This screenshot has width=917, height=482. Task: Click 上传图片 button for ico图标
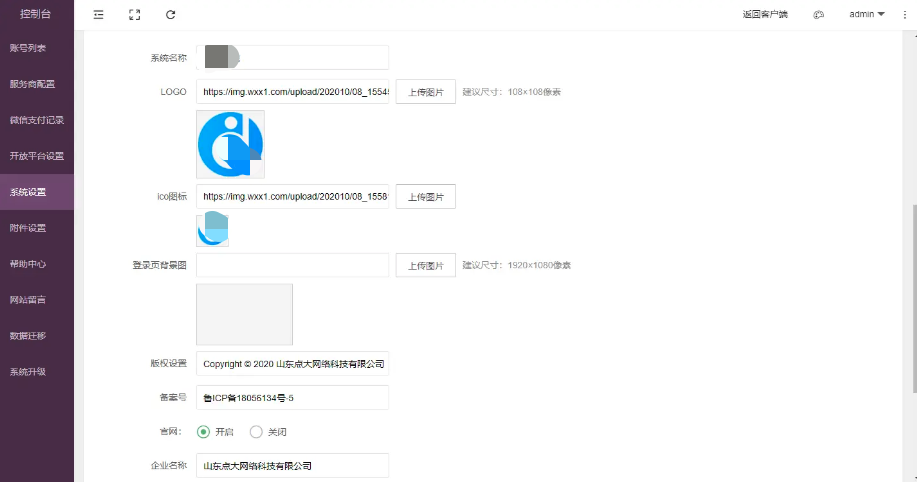426,197
